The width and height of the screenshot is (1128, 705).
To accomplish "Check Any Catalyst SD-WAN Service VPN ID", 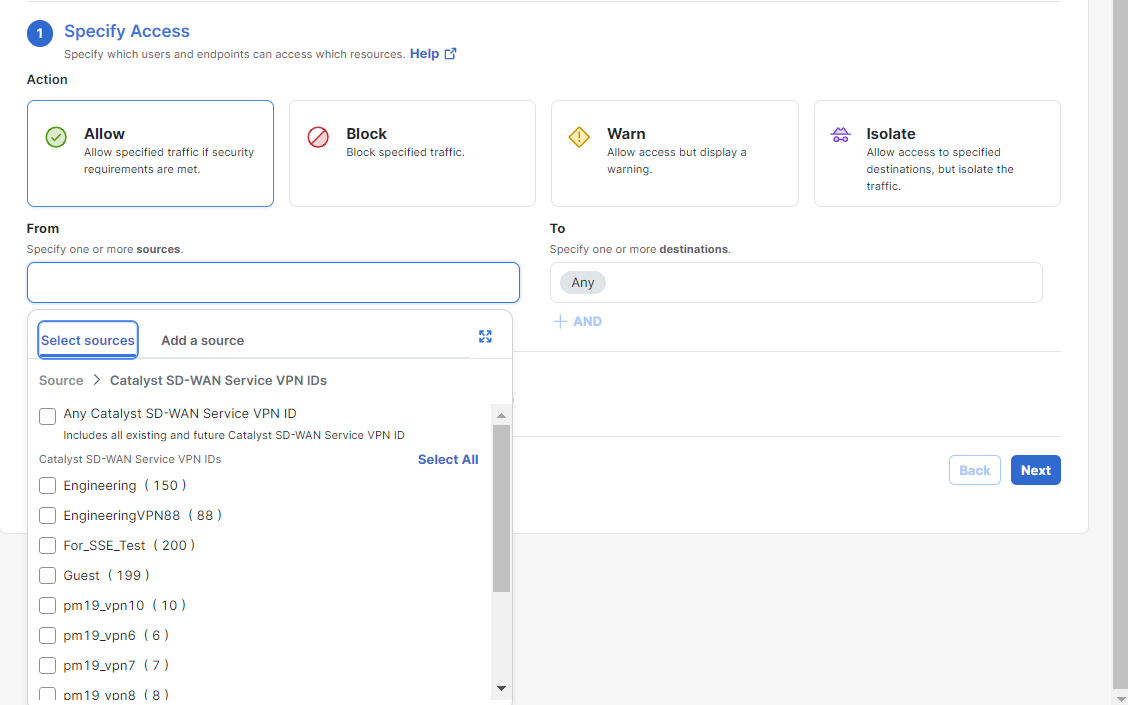I will 47,417.
